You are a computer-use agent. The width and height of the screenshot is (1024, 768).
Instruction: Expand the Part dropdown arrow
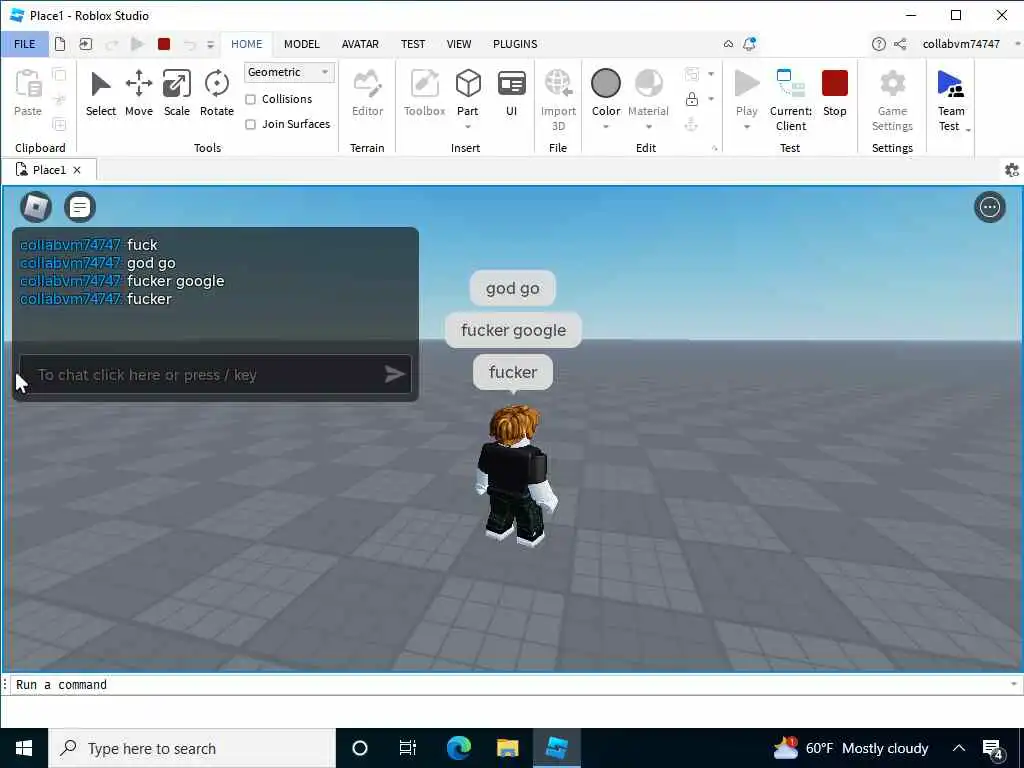468,127
